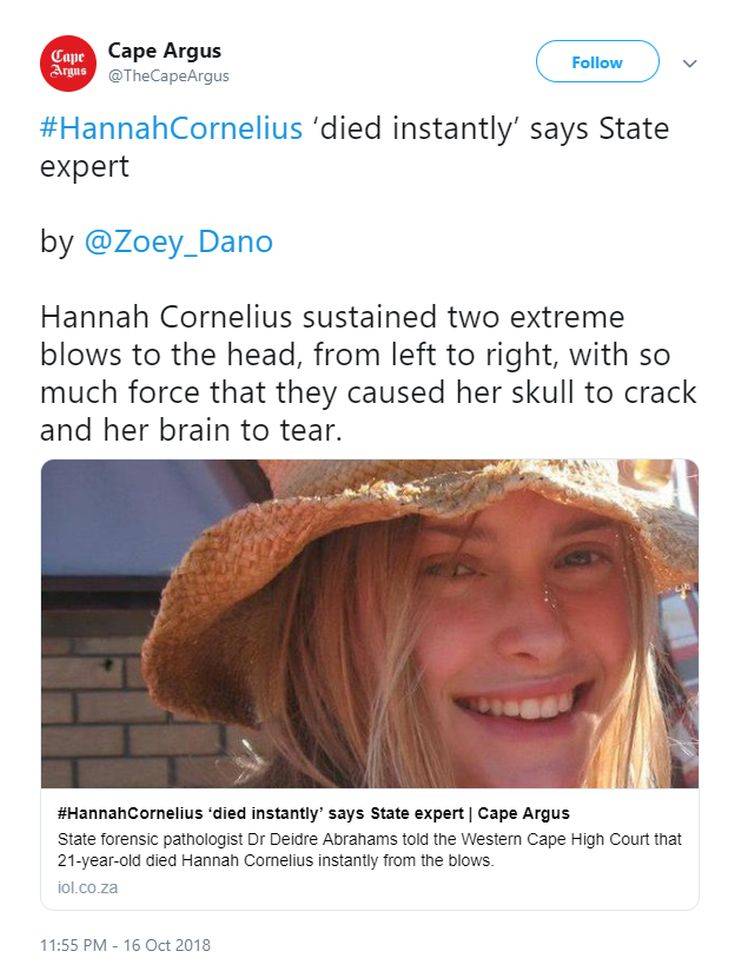This screenshot has height=965, width=735.
Task: Open the tweet options chevron menu
Action: (690, 63)
